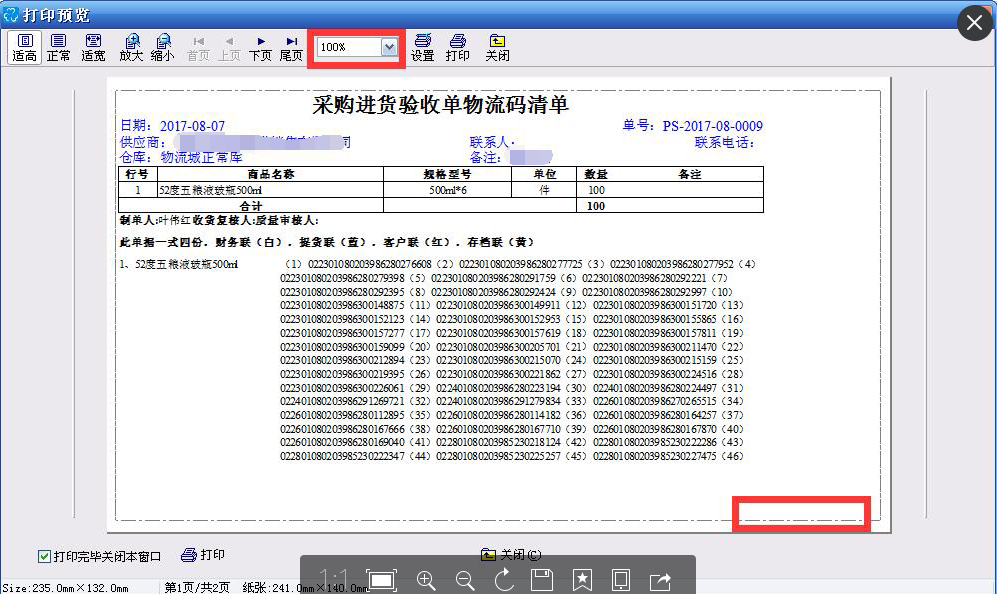997x594 pixels.
Task: Rotate image using the overlay rotate icon
Action: 504,579
